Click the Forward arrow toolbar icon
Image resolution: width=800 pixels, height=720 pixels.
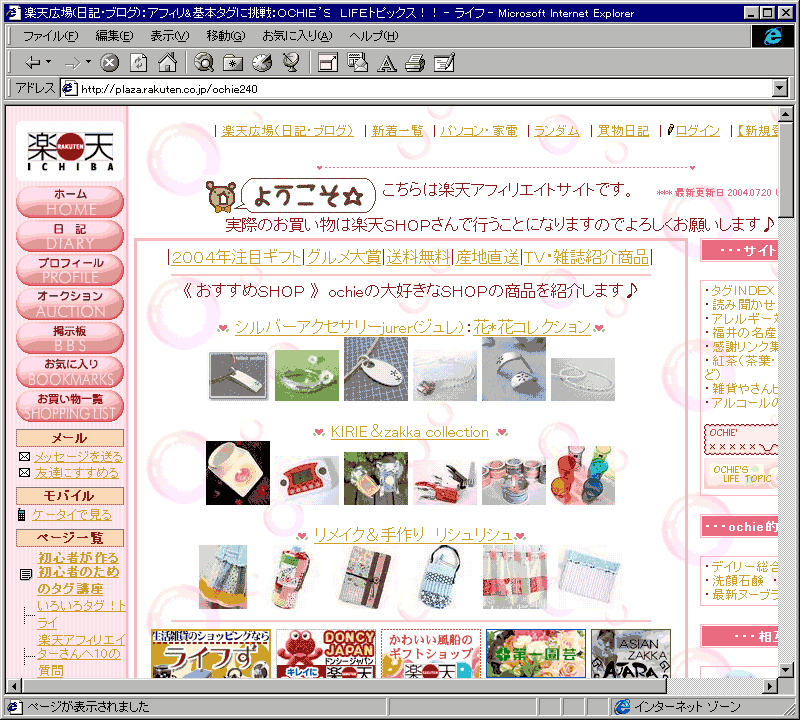pyautogui.click(x=73, y=63)
